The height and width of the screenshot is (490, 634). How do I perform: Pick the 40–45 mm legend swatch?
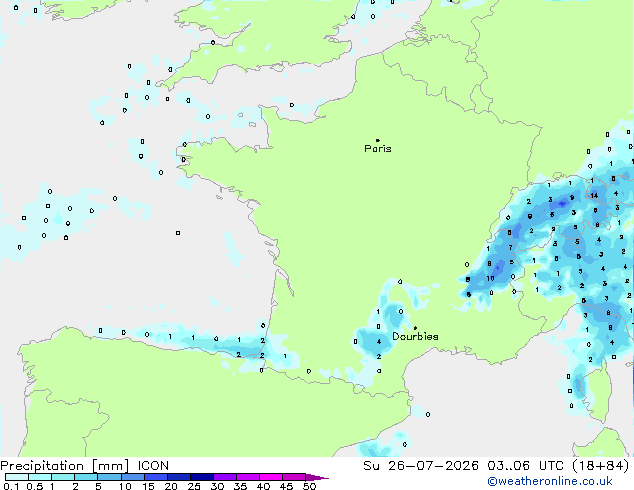point(271,477)
